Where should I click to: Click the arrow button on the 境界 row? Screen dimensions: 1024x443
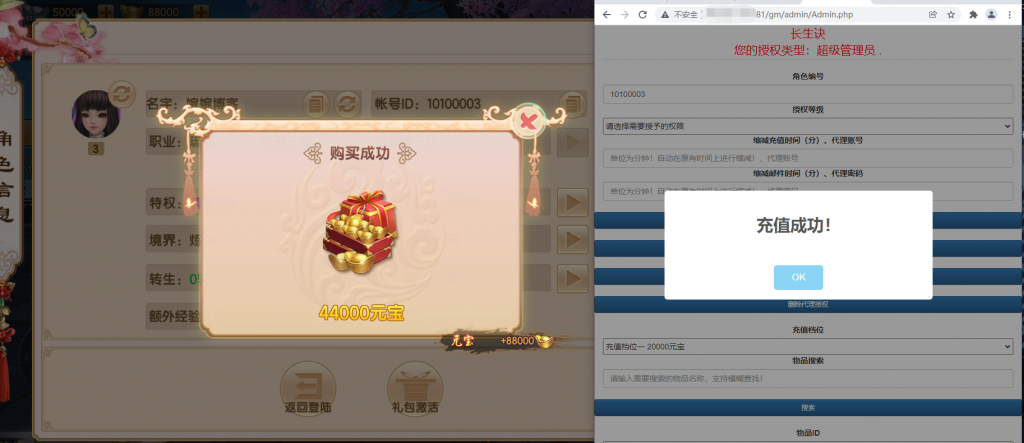[573, 239]
